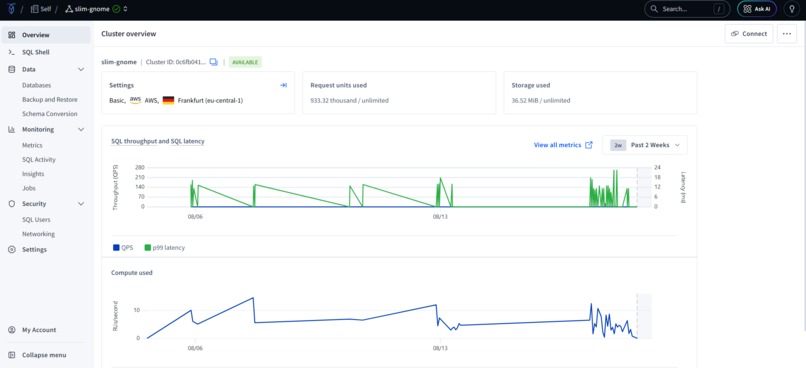Click the 36.52 MiB storage used value
Screen dimensions: 806x368
click(541, 101)
